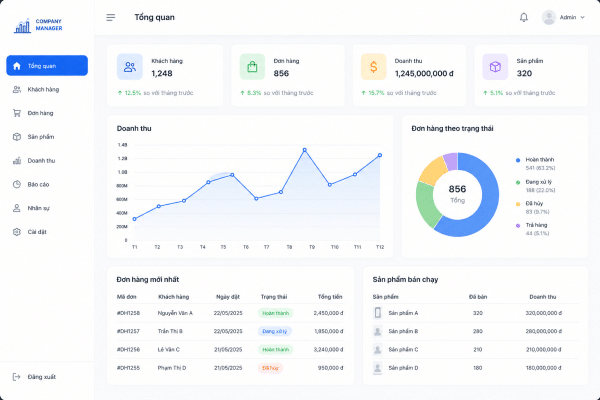The width and height of the screenshot is (600, 400).
Task: Open the hamburger menu icon
Action: pos(111,17)
